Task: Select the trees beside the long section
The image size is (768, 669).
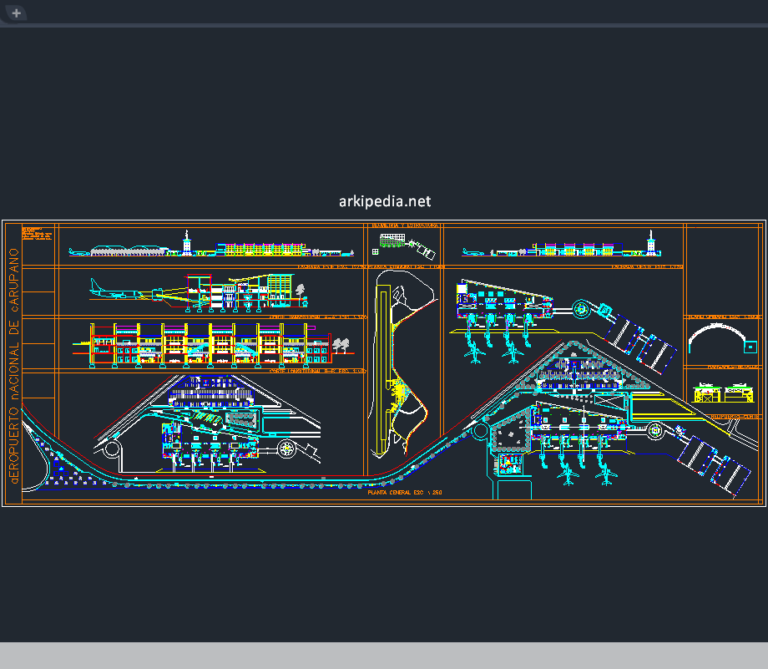Action: pos(343,346)
